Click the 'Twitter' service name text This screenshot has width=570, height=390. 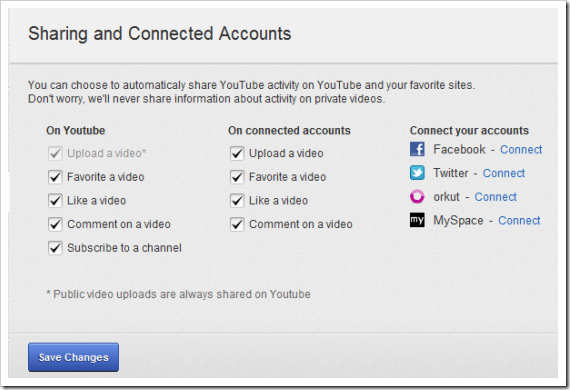click(x=451, y=173)
